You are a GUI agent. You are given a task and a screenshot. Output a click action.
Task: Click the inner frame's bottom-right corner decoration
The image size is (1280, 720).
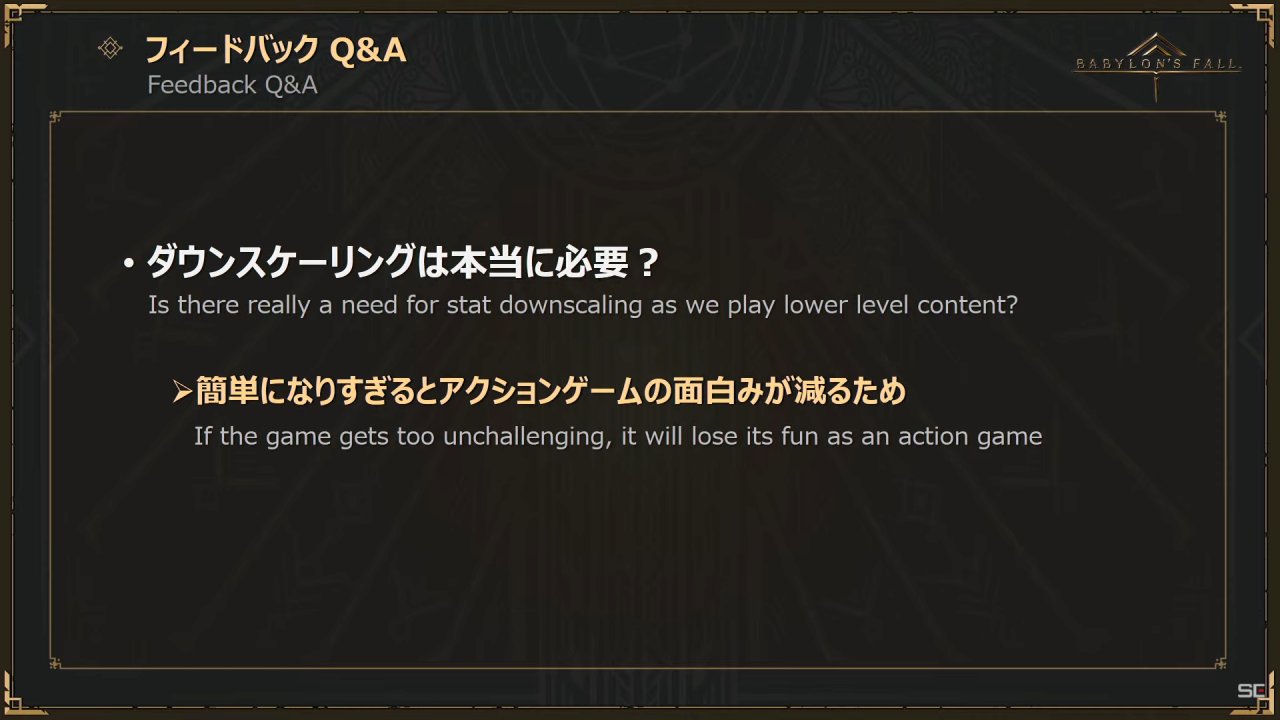coord(1220,662)
